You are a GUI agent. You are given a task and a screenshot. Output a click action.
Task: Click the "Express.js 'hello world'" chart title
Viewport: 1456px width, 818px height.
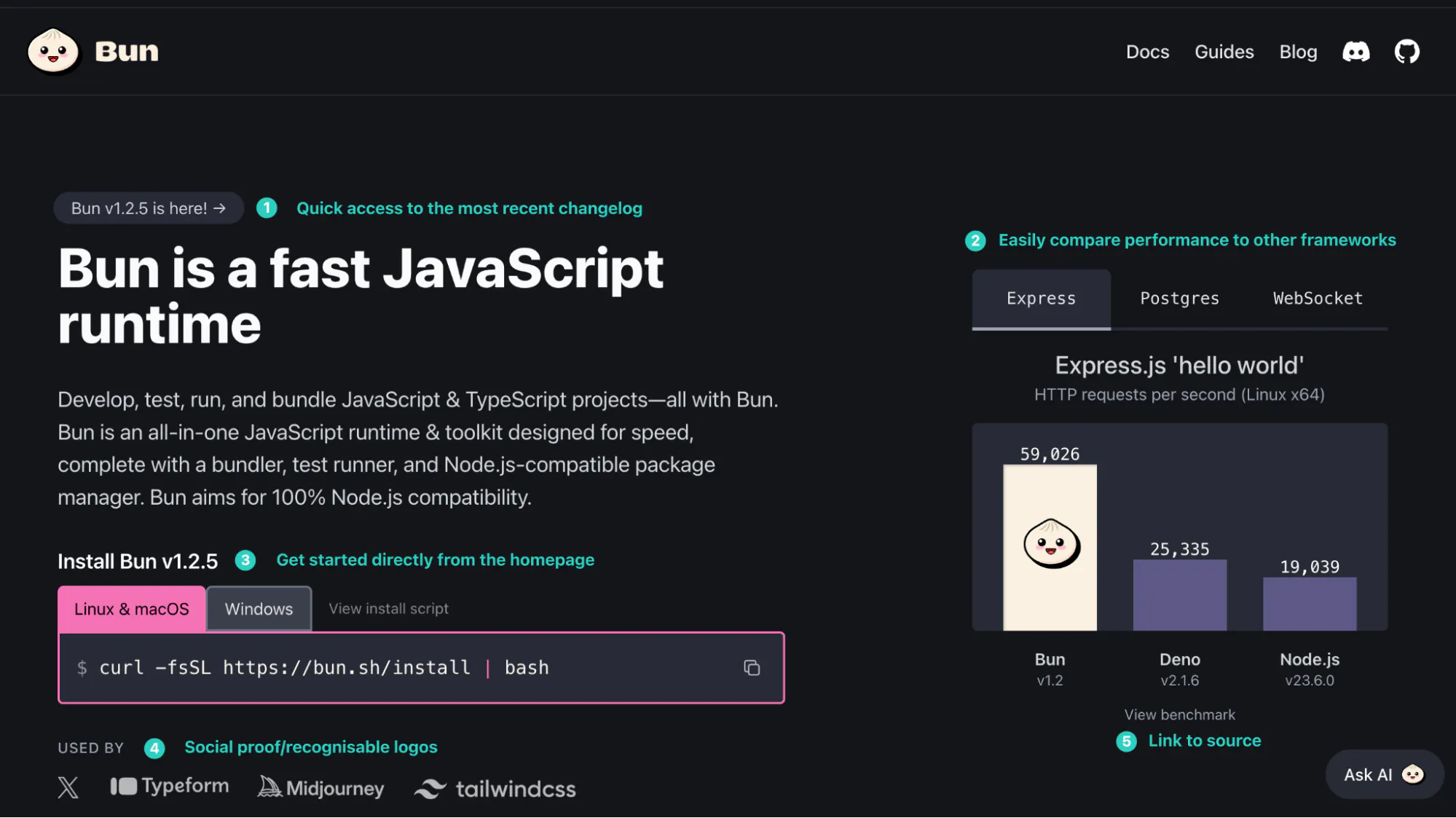pos(1179,365)
